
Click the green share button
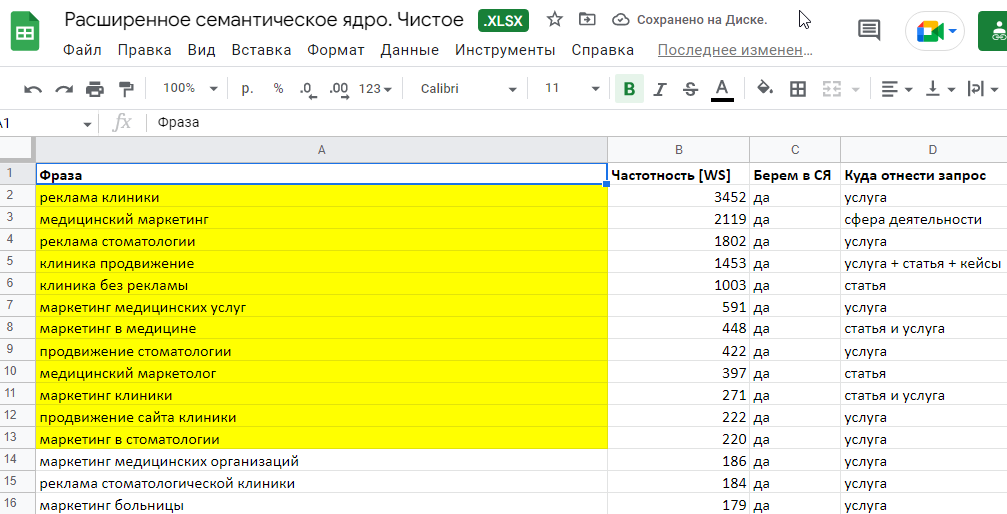993,31
